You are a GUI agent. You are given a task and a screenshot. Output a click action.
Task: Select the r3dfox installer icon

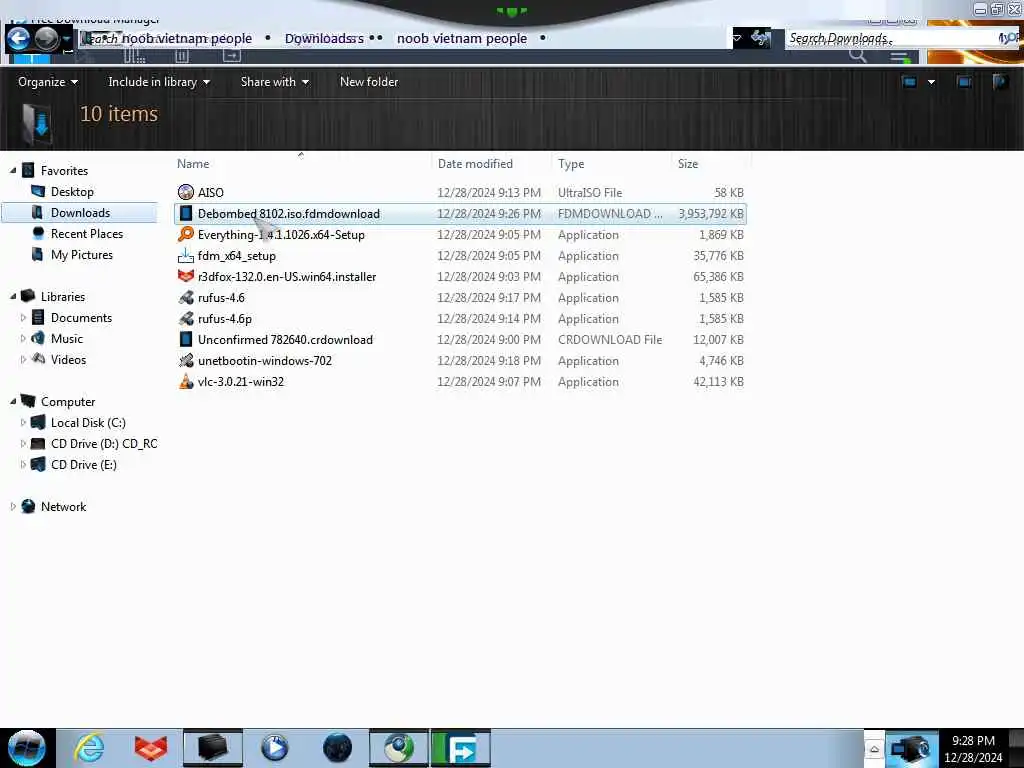click(186, 276)
